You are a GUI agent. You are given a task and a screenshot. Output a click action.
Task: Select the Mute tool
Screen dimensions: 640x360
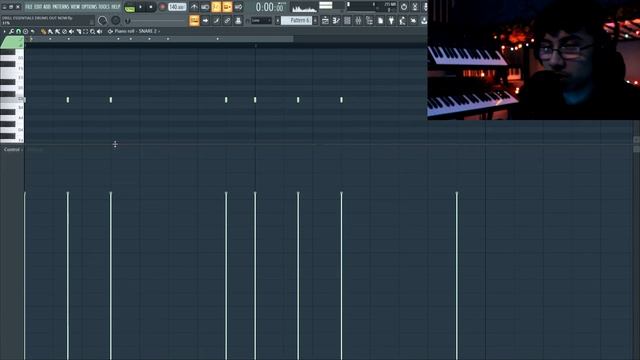pos(71,31)
